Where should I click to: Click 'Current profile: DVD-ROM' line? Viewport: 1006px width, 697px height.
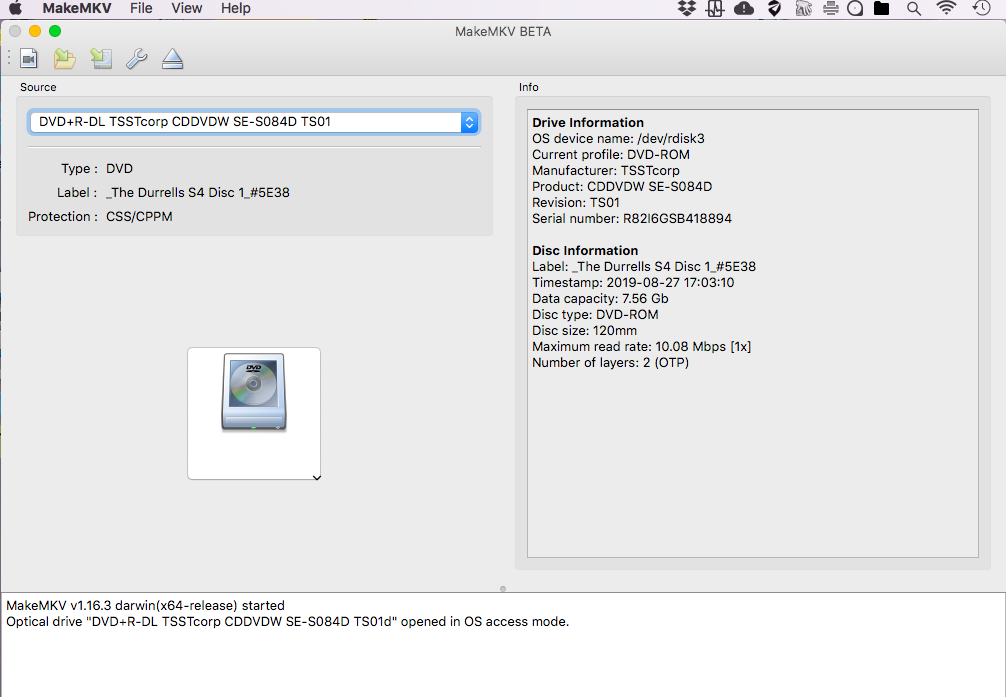pyautogui.click(x=611, y=155)
